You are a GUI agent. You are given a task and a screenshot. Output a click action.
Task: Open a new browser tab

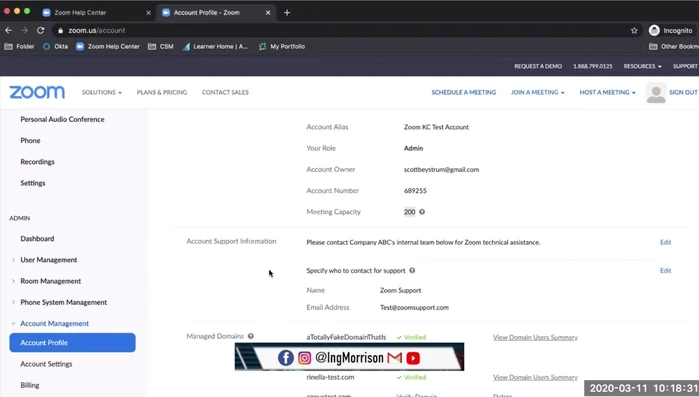click(287, 12)
